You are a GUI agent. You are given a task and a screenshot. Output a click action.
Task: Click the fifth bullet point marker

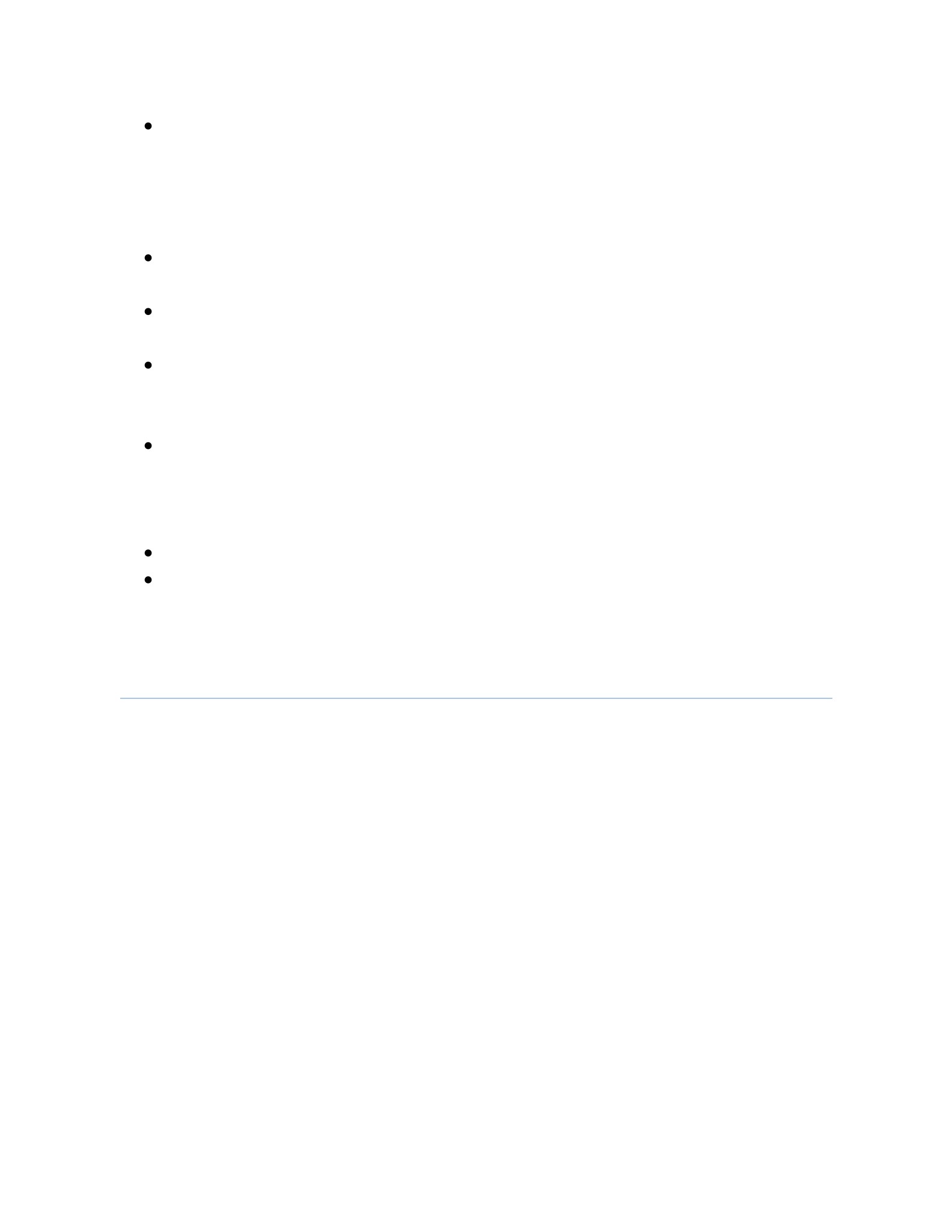coord(148,445)
